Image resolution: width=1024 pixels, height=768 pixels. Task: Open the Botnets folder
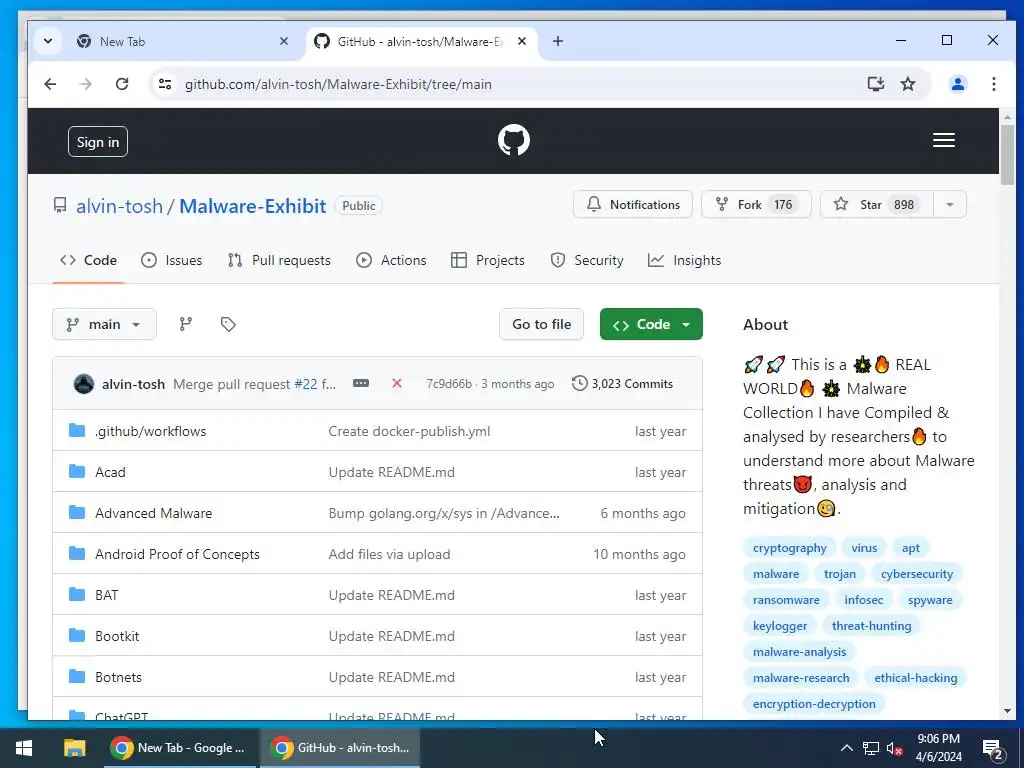click(118, 677)
